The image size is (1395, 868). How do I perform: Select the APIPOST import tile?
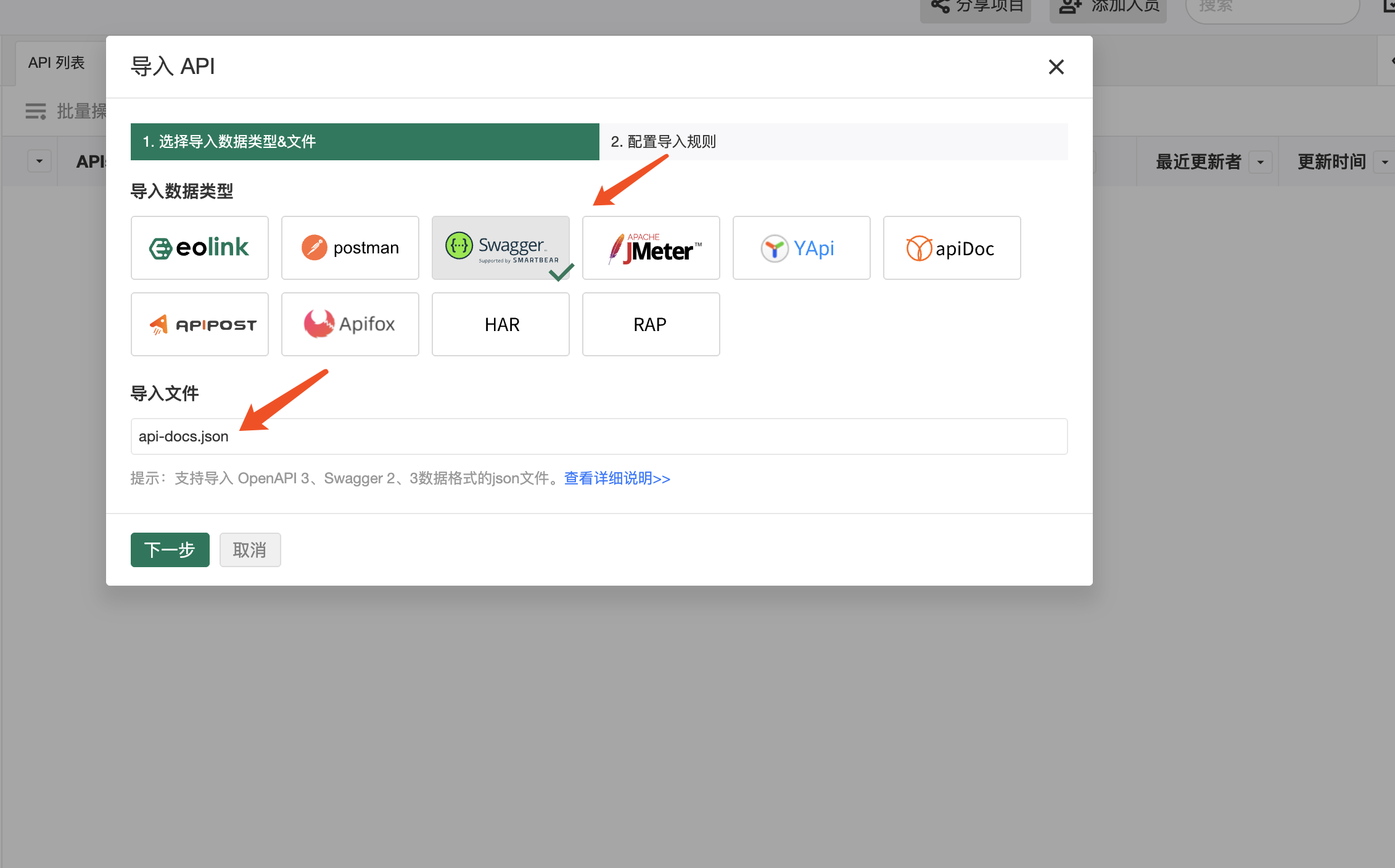tap(199, 324)
